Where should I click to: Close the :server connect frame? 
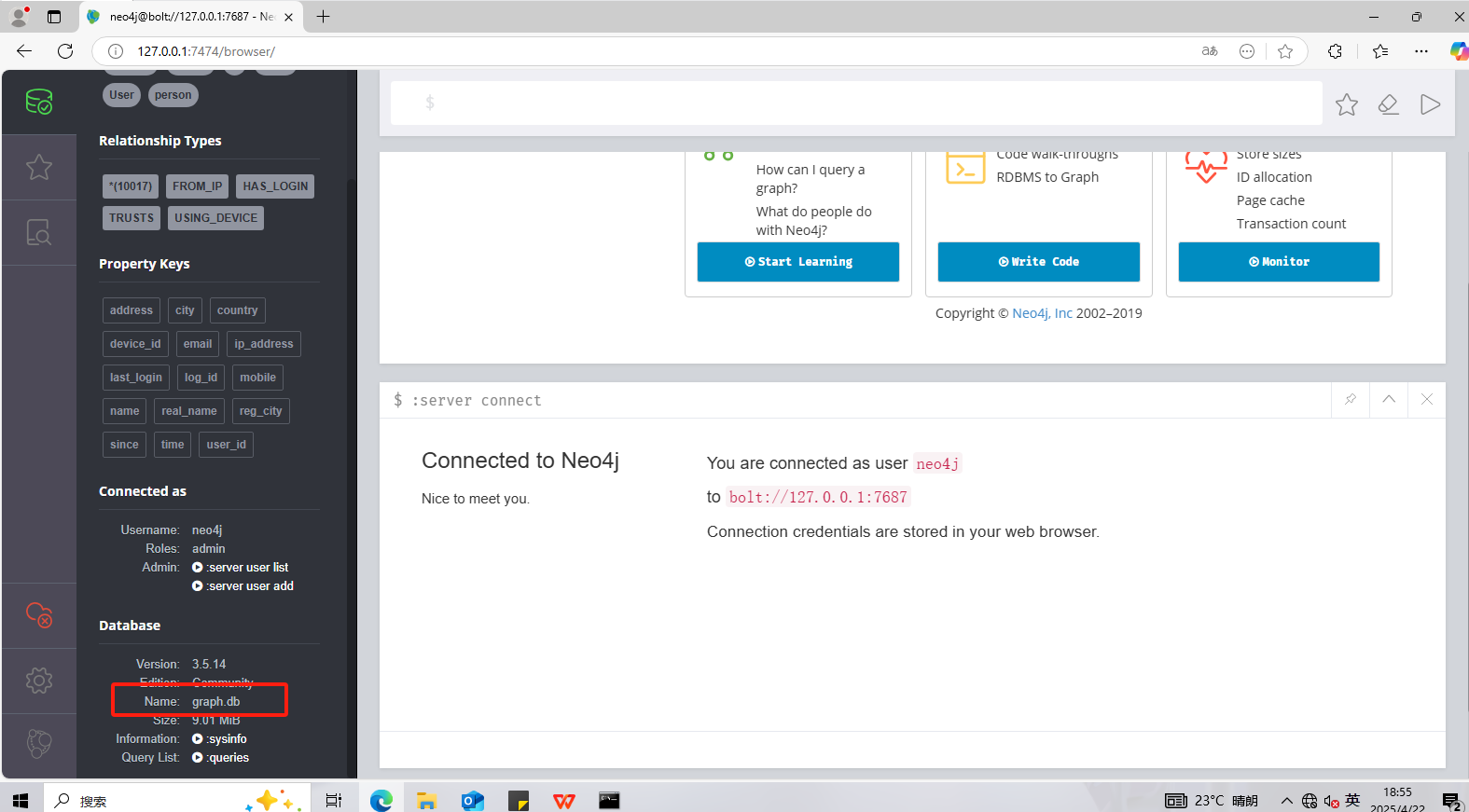1427,399
